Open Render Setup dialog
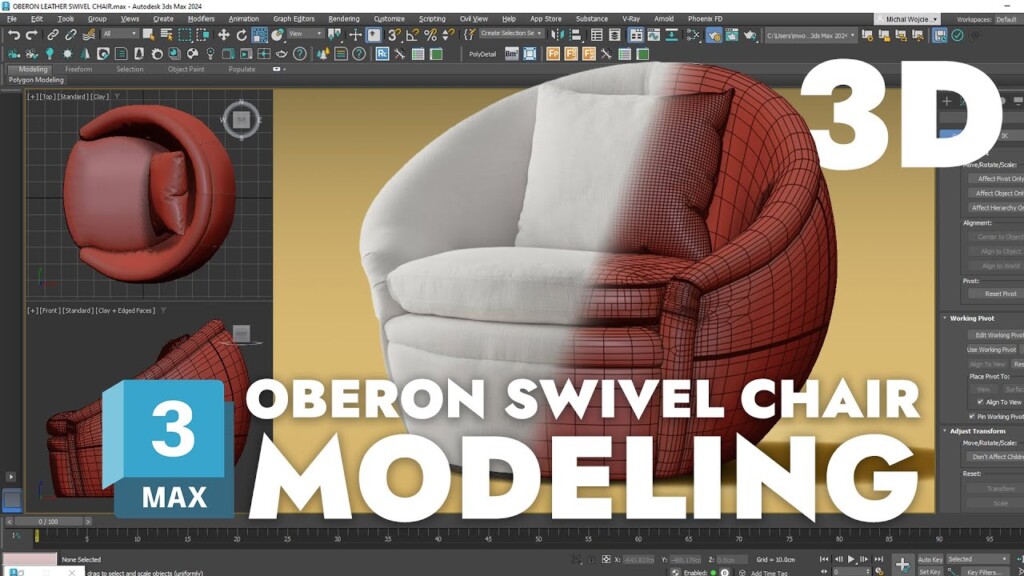The height and width of the screenshot is (576, 1024). pyautogui.click(x=714, y=35)
